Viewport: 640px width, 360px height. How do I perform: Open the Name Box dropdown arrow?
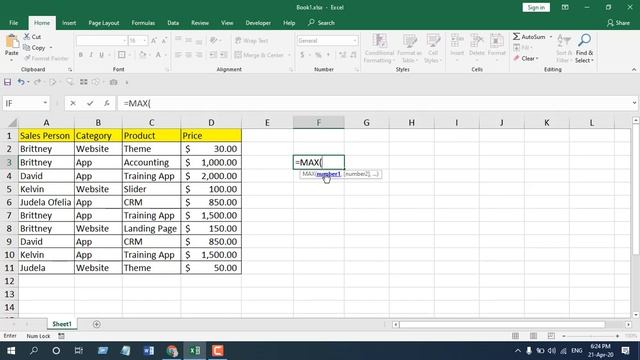(x=45, y=103)
